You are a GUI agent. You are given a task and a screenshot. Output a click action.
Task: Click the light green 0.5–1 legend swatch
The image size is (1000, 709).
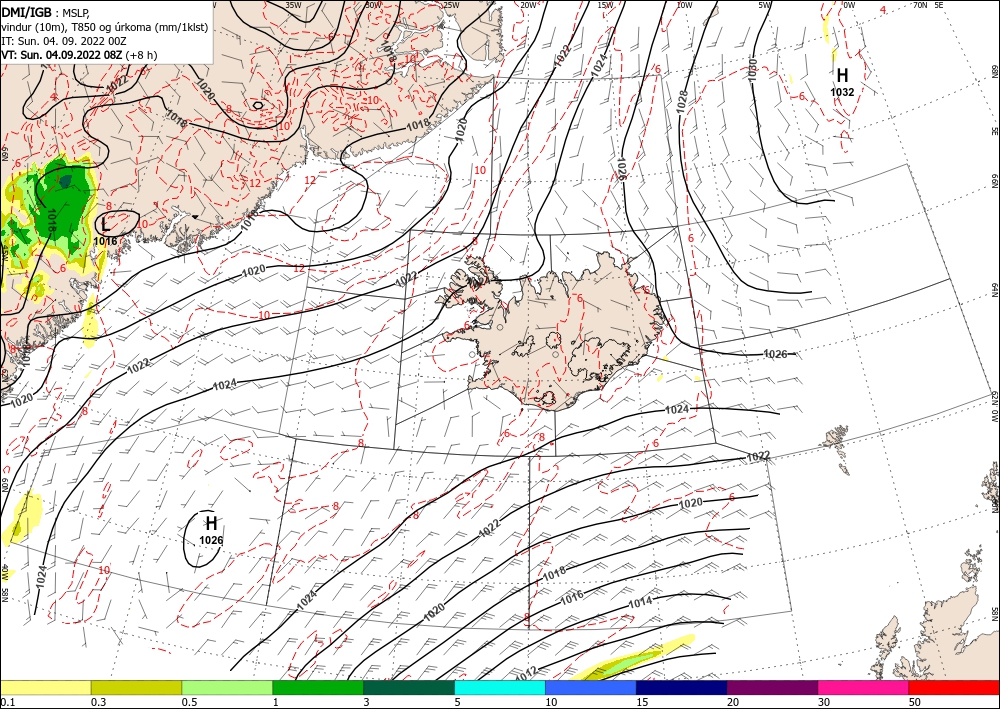(x=227, y=687)
